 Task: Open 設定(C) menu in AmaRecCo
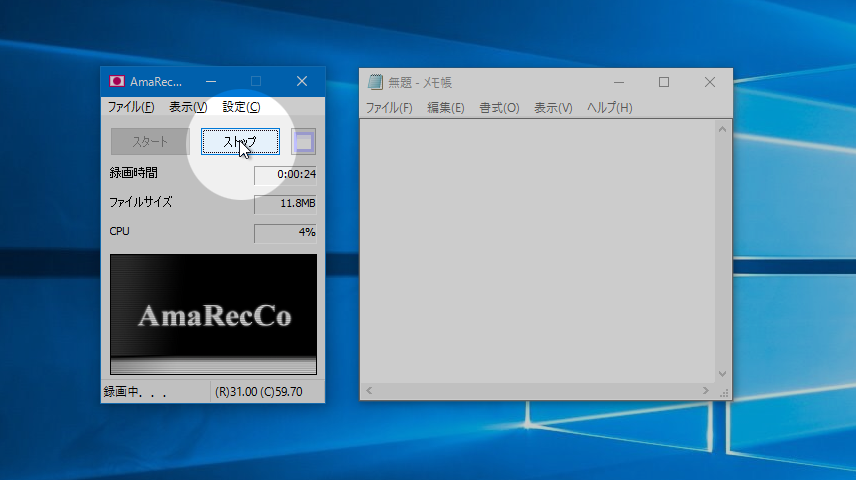(241, 107)
